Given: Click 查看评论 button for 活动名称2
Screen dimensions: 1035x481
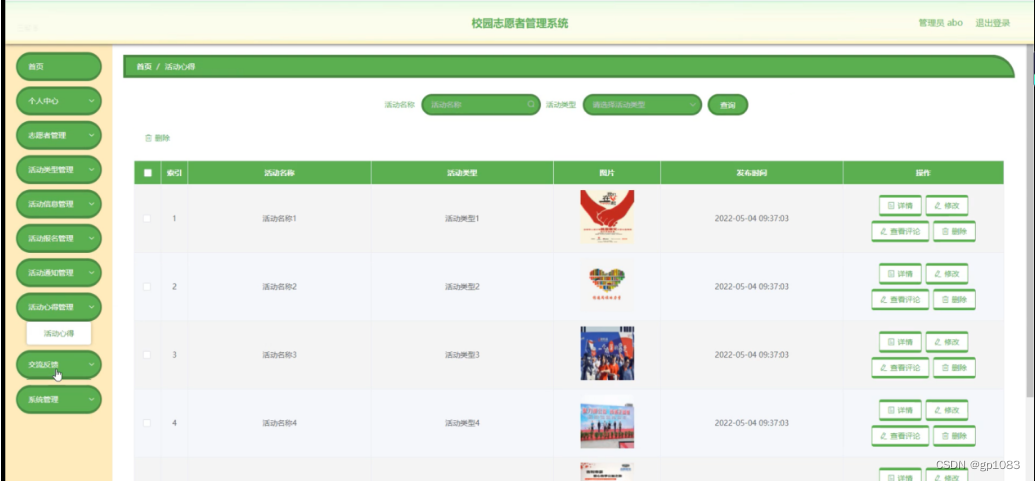Looking at the screenshot, I should tap(900, 299).
